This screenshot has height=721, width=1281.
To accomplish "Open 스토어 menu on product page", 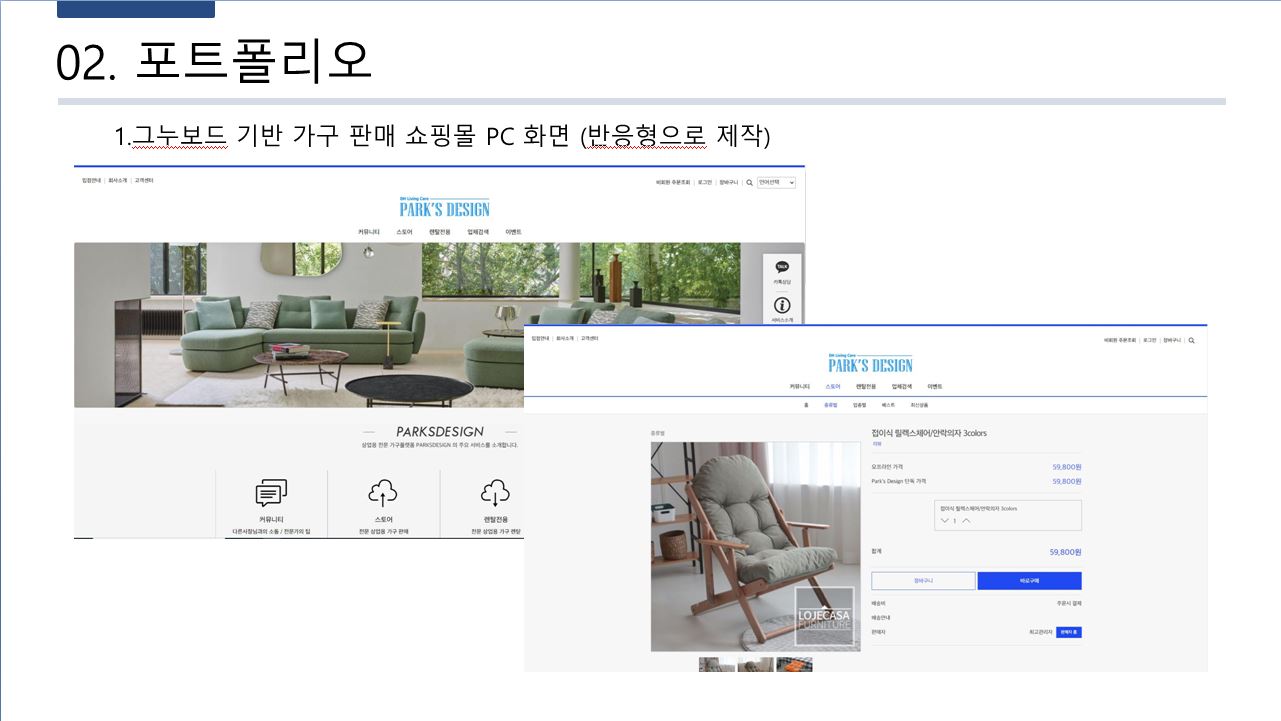I will click(833, 386).
